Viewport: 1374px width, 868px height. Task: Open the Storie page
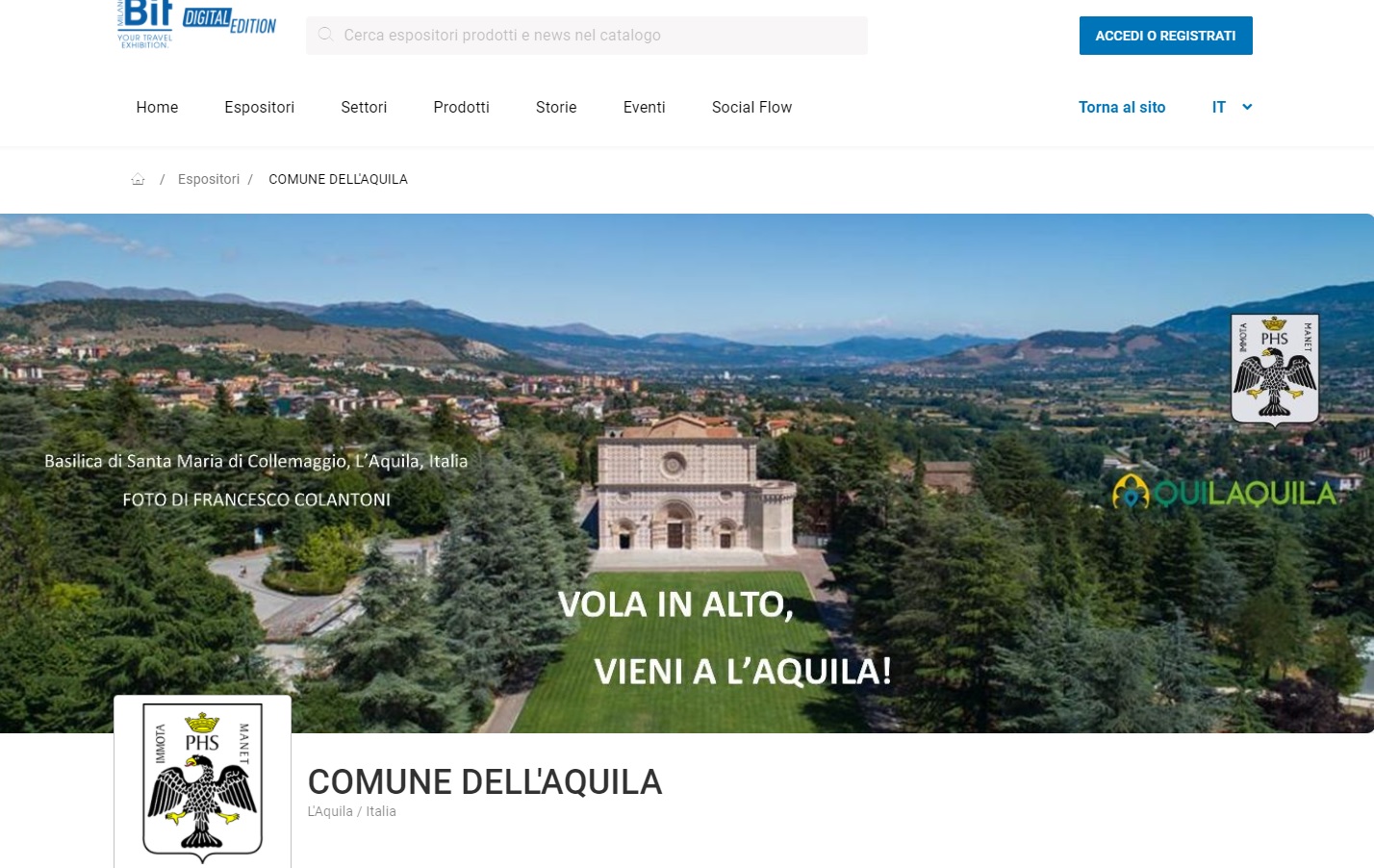pyautogui.click(x=556, y=107)
